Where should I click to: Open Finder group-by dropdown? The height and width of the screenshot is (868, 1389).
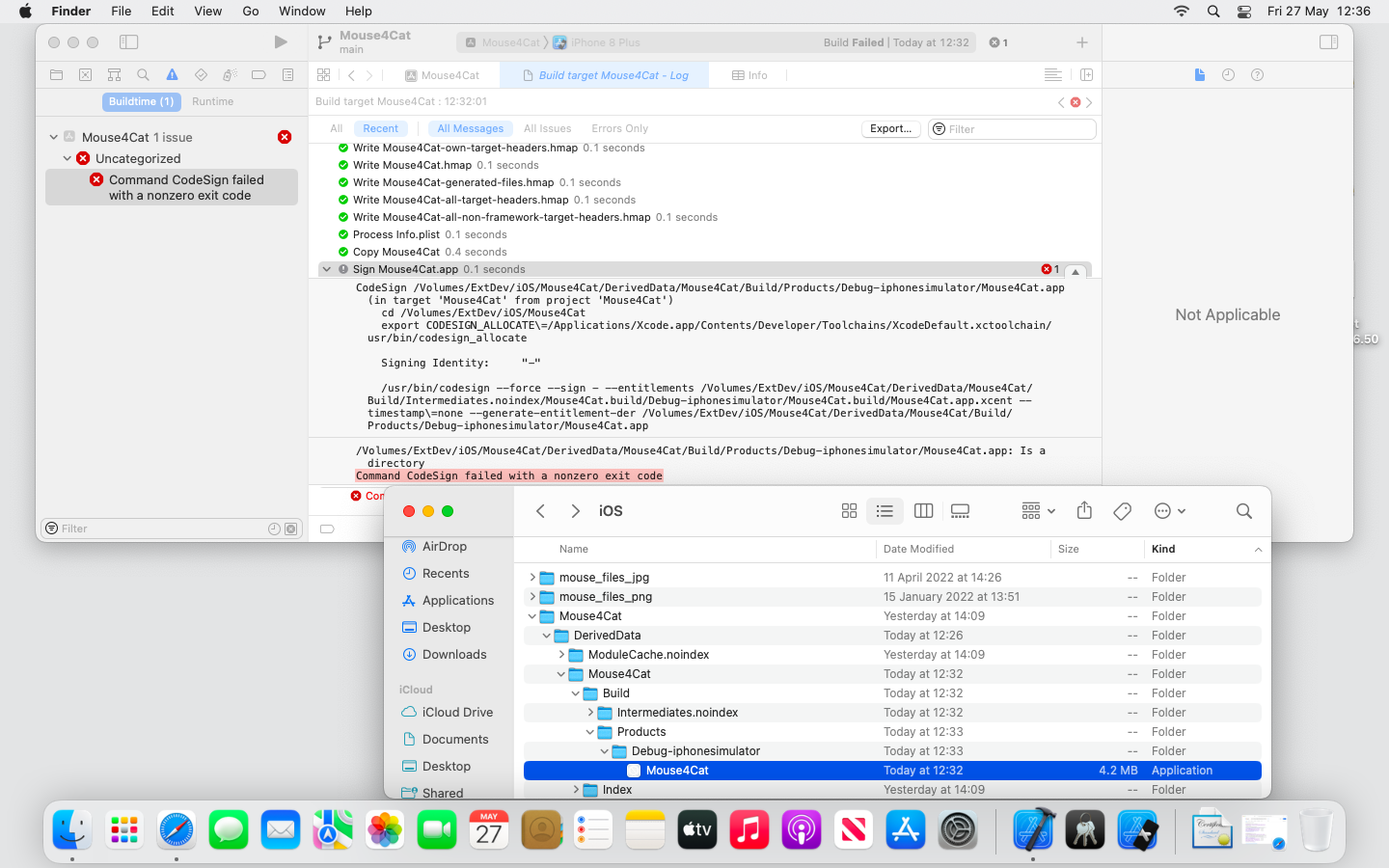[1039, 511]
